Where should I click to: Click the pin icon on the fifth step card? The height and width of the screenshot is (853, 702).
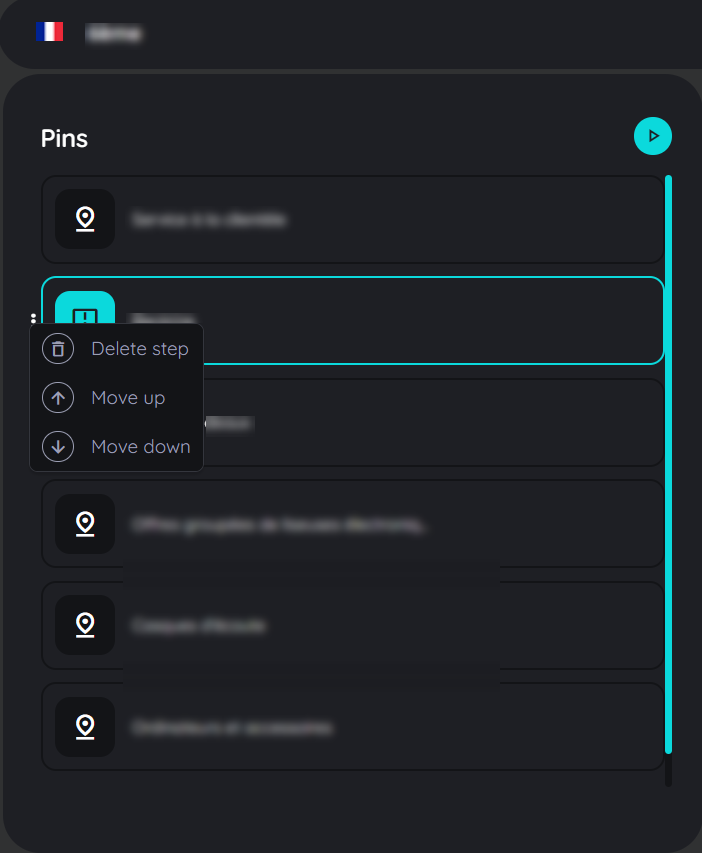pyautogui.click(x=85, y=625)
